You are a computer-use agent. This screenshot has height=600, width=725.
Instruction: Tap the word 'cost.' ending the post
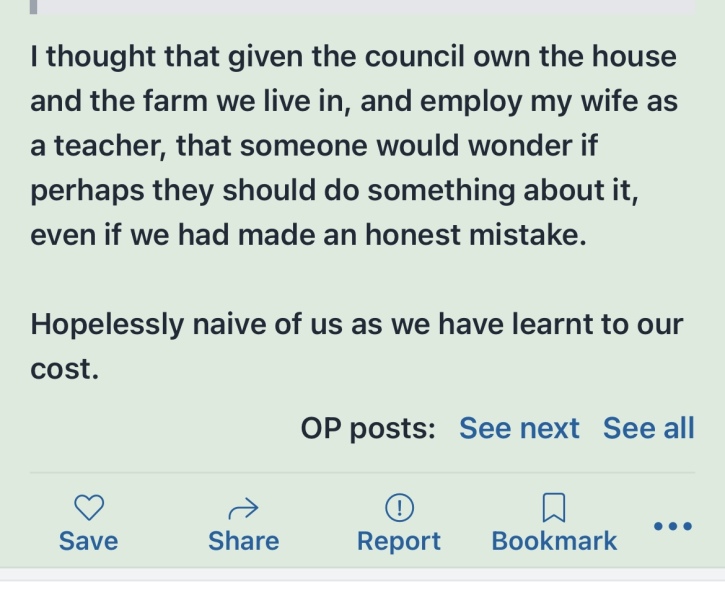pyautogui.click(x=64, y=369)
